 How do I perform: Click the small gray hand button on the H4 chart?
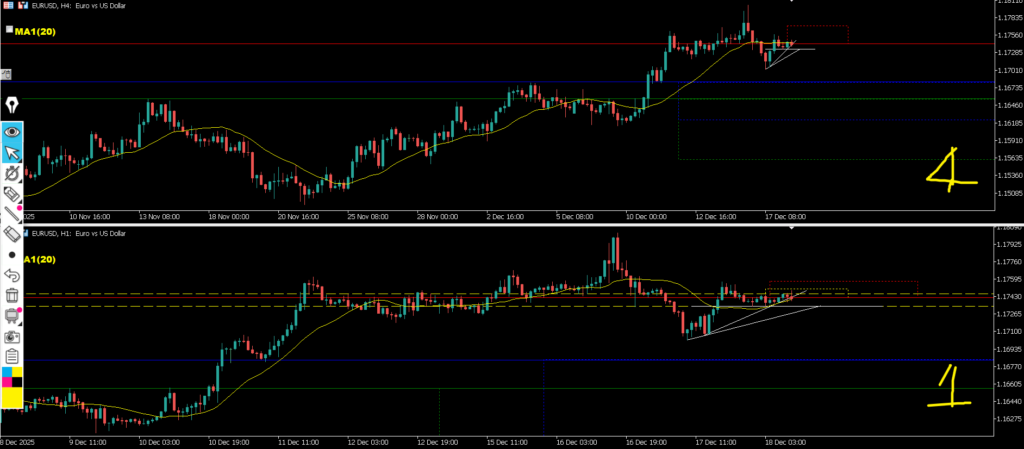pyautogui.click(x=5, y=74)
